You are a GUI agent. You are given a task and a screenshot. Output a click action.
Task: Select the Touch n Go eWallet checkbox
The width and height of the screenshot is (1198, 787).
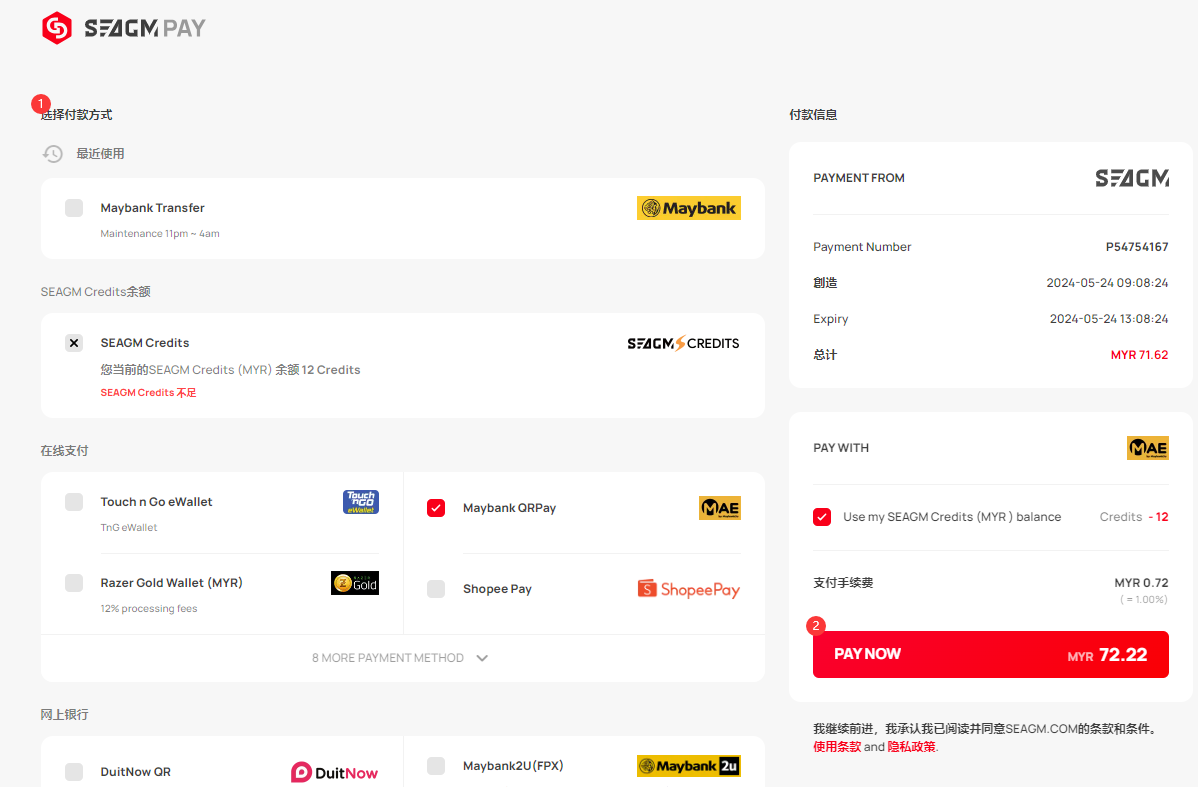[x=74, y=502]
